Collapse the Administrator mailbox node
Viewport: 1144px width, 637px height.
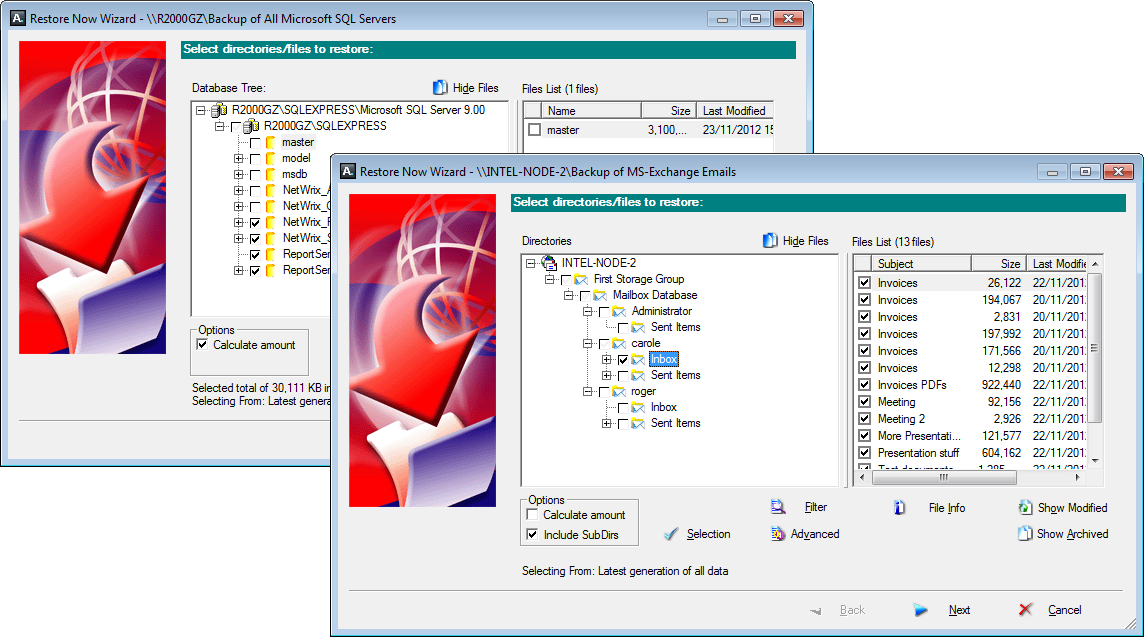(587, 312)
